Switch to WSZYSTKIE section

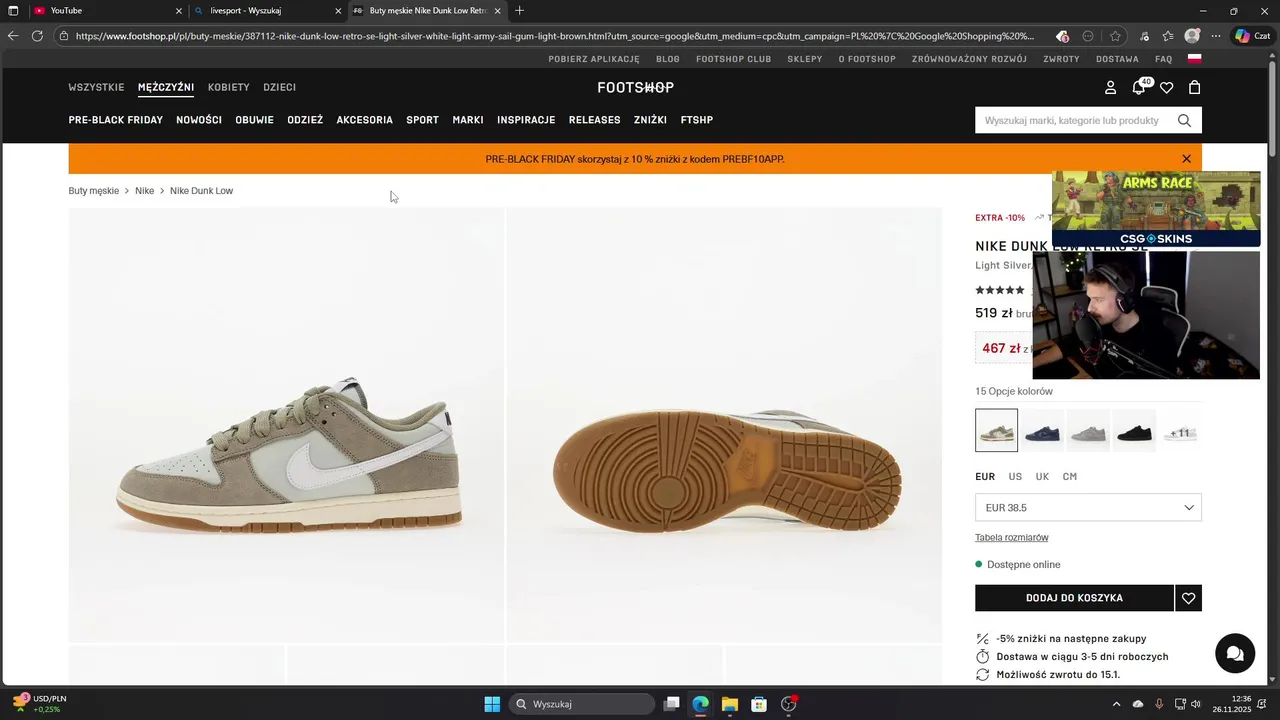pyautogui.click(x=96, y=87)
